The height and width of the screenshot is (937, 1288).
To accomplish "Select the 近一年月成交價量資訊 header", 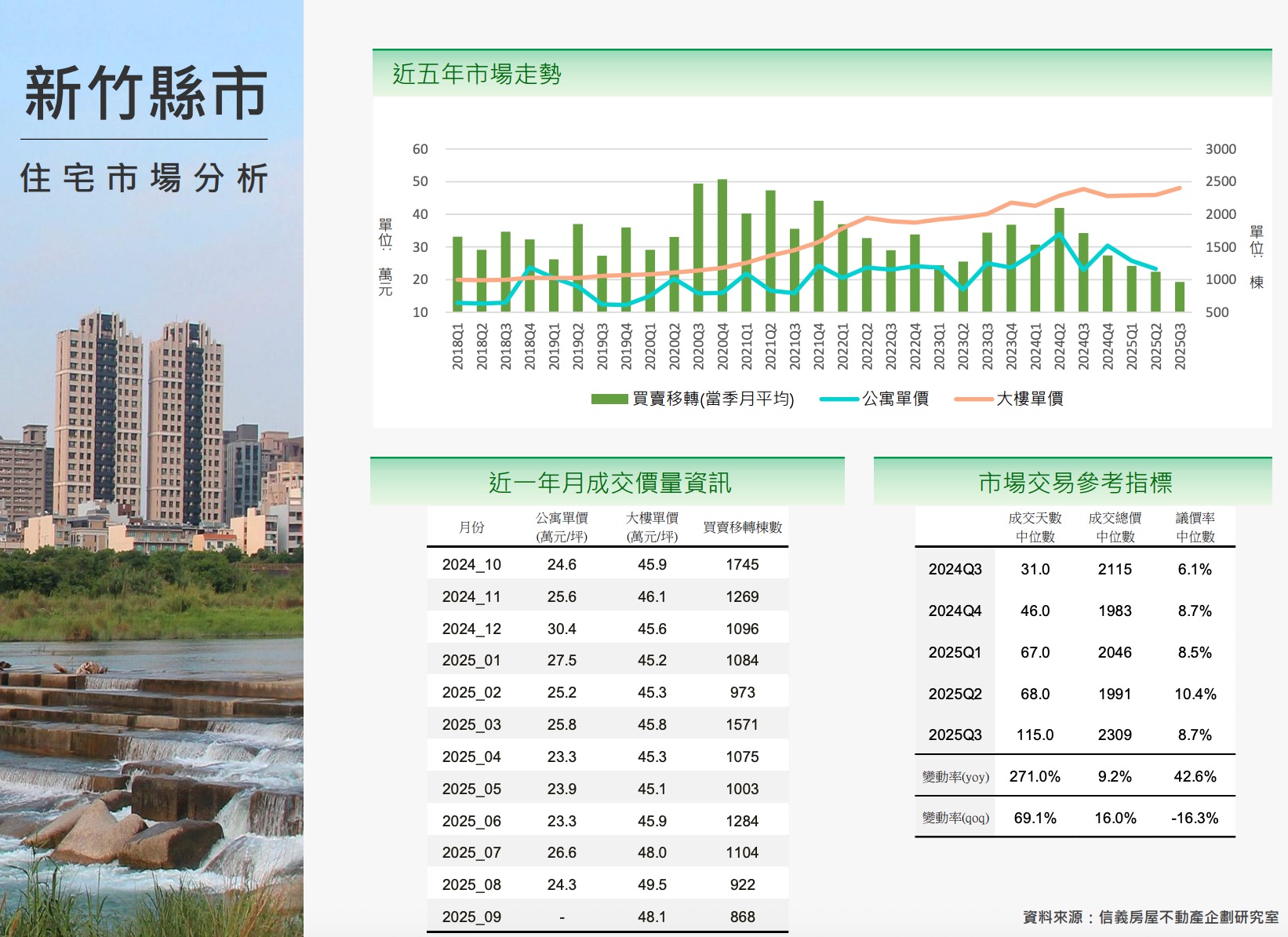I will [x=609, y=483].
